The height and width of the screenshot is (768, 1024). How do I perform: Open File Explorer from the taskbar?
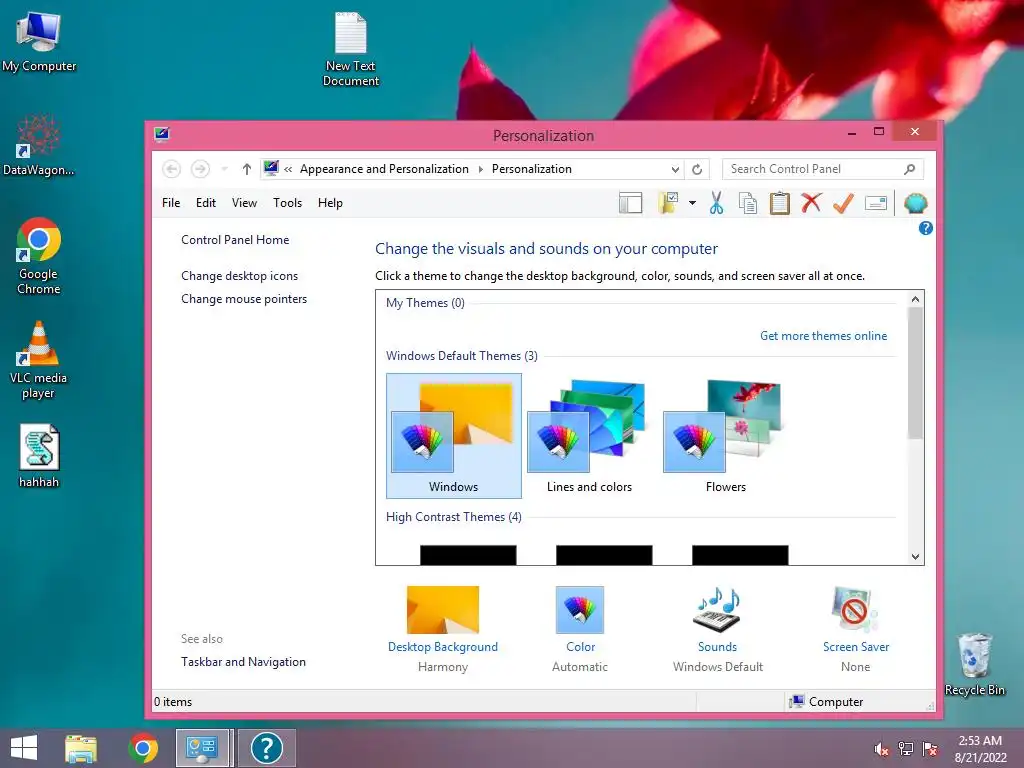coord(81,748)
